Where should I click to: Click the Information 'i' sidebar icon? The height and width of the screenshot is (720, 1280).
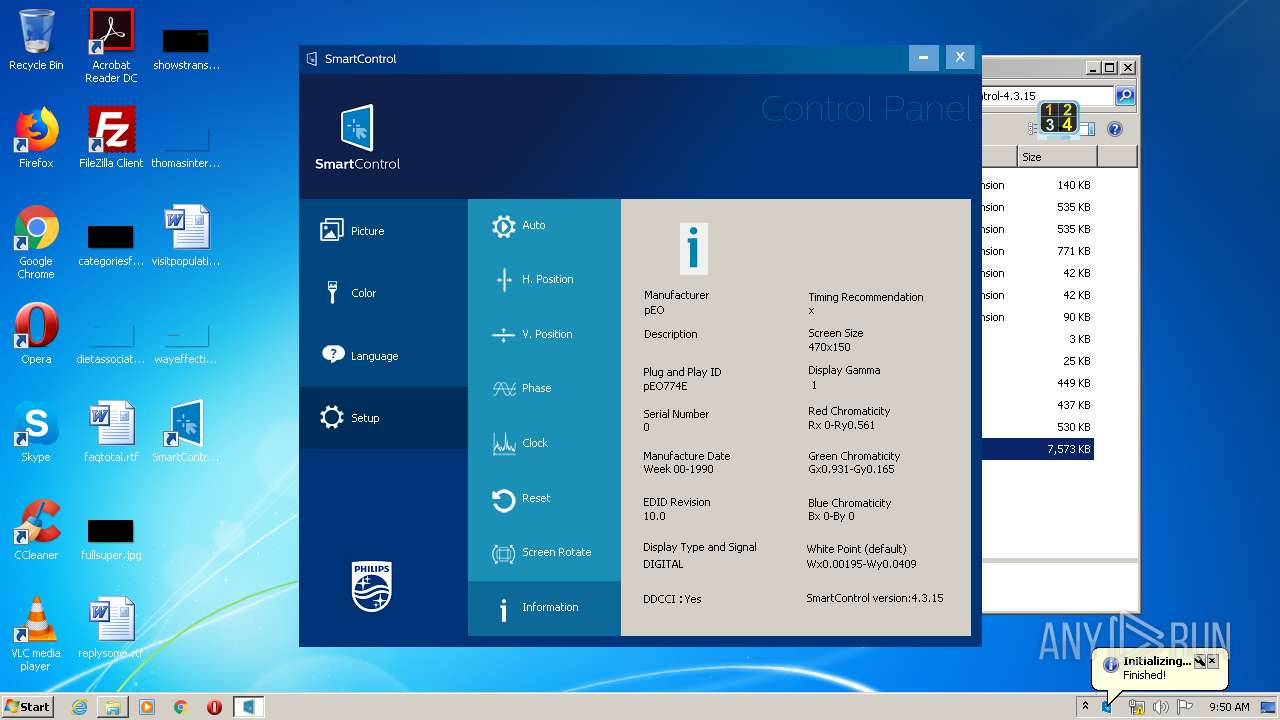pos(504,609)
